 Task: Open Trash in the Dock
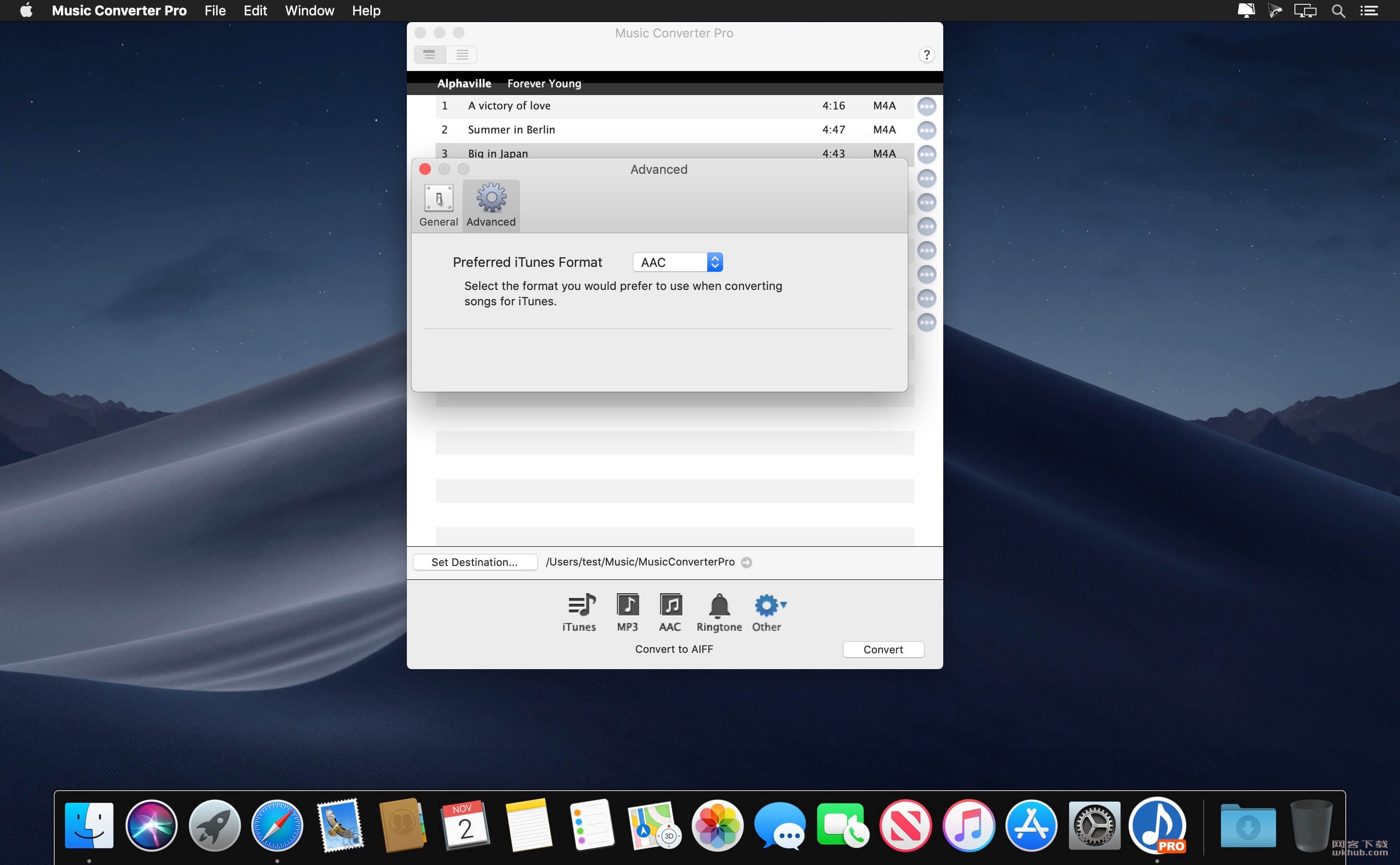tap(1311, 825)
